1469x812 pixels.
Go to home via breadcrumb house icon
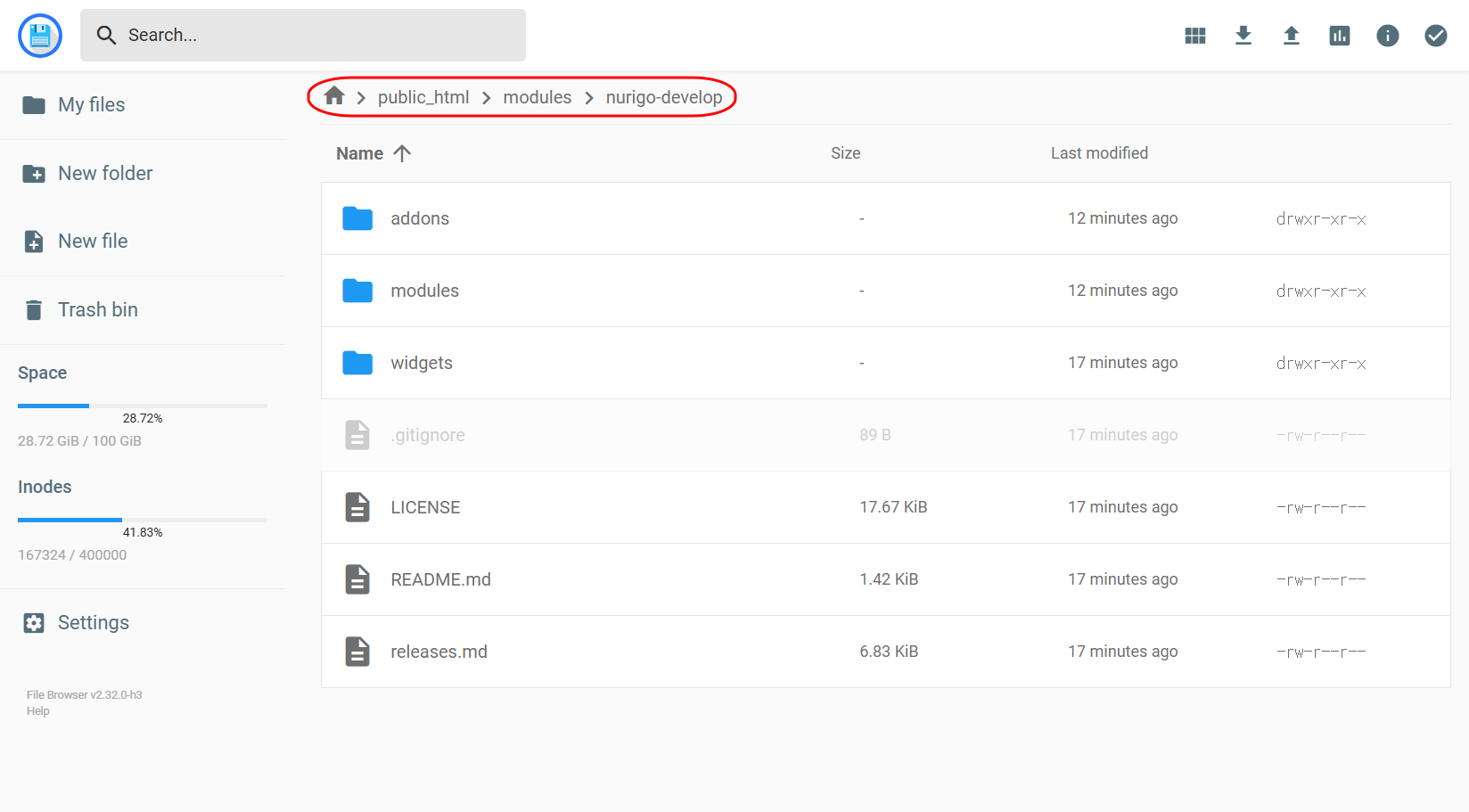pyautogui.click(x=334, y=95)
